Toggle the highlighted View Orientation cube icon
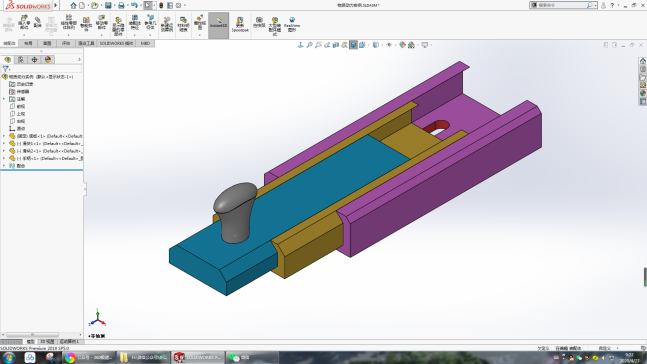The width and height of the screenshot is (647, 364). (x=353, y=45)
